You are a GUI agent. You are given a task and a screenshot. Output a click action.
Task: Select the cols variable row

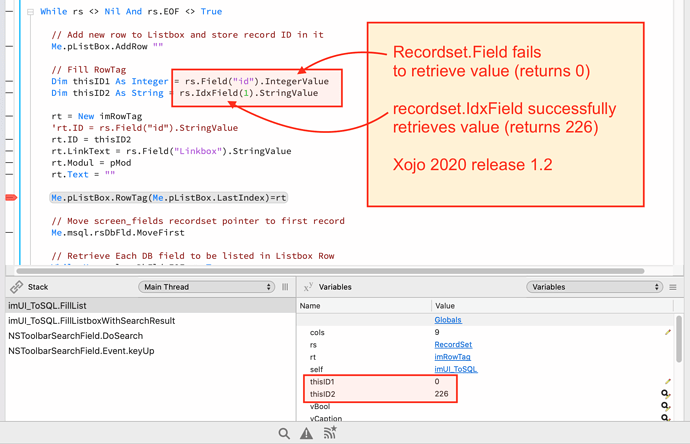[x=486, y=332]
